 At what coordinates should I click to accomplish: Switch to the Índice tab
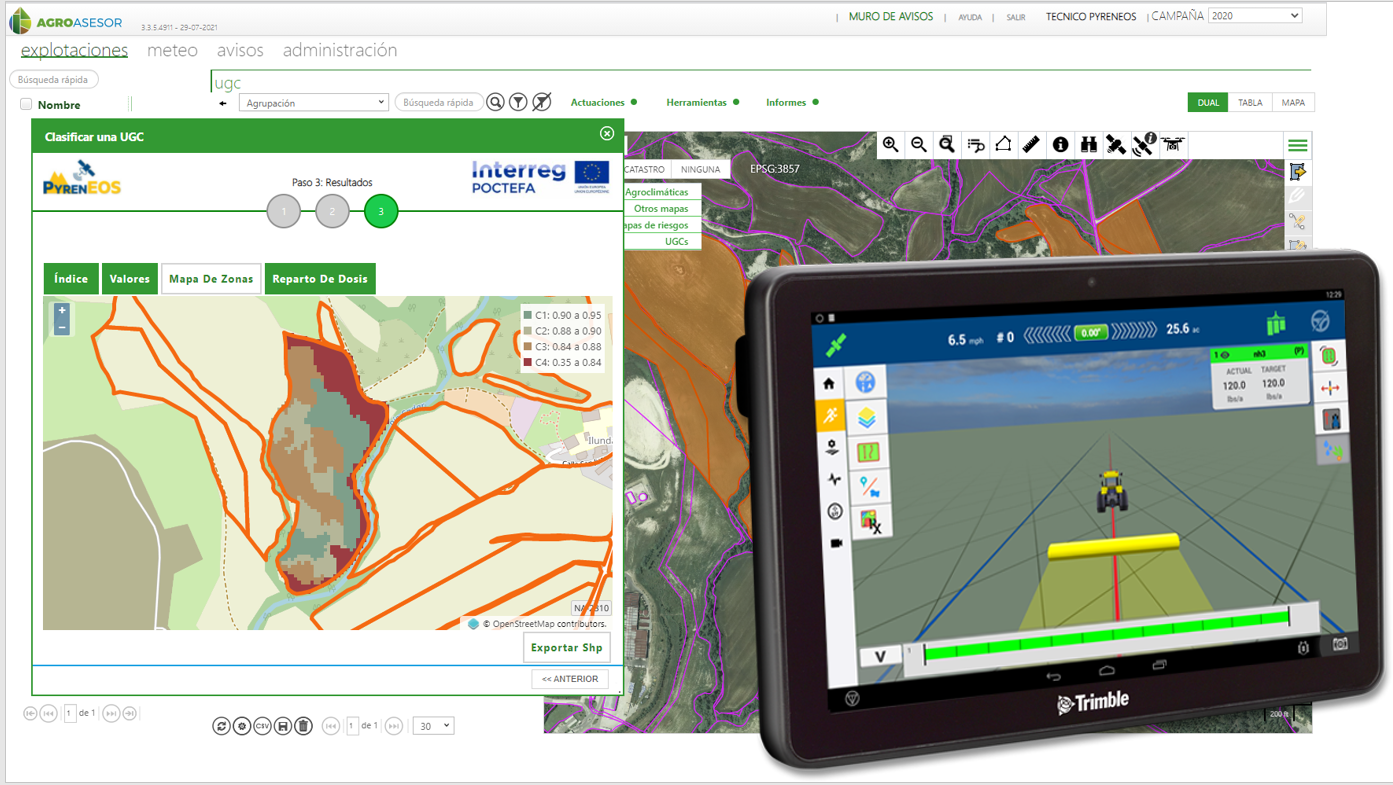[x=71, y=279]
